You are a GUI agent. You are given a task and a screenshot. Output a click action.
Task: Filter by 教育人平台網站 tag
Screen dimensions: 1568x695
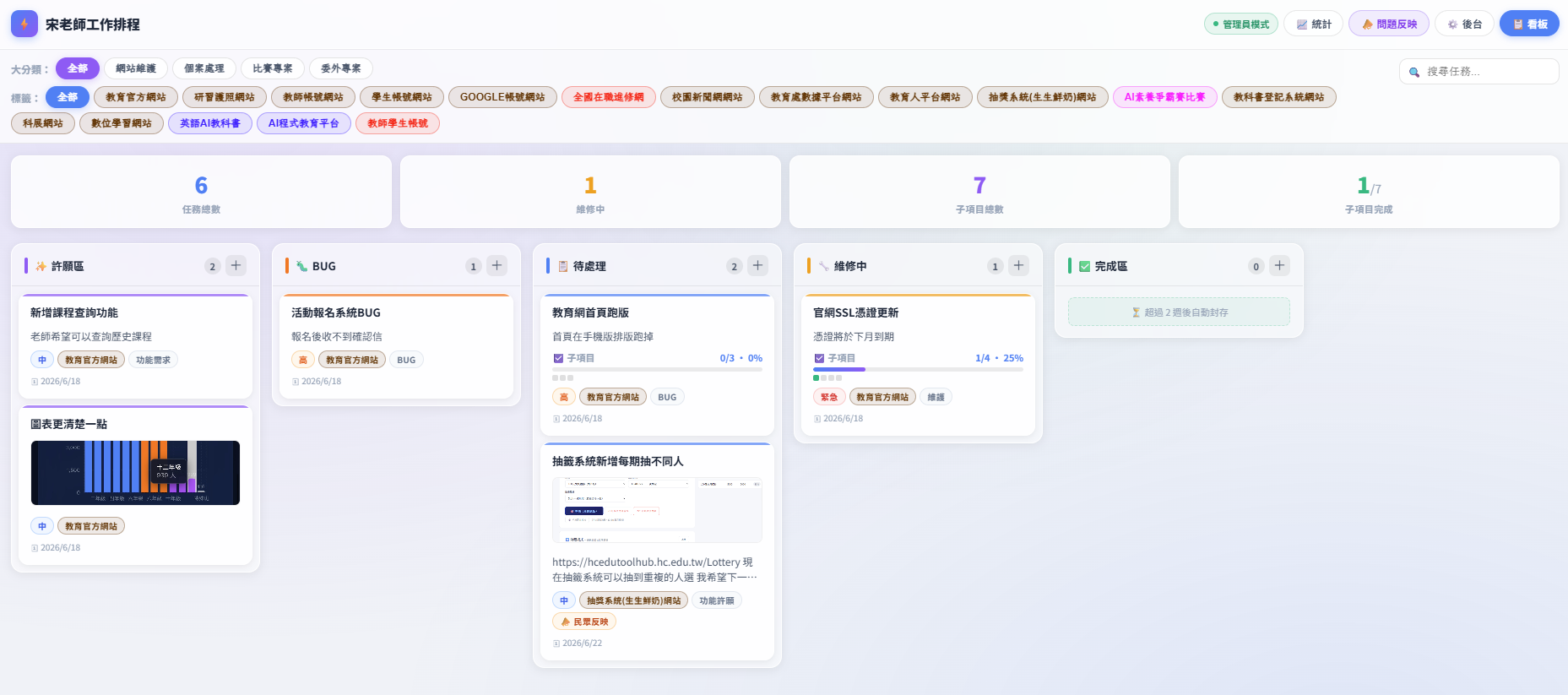pyautogui.click(x=925, y=97)
